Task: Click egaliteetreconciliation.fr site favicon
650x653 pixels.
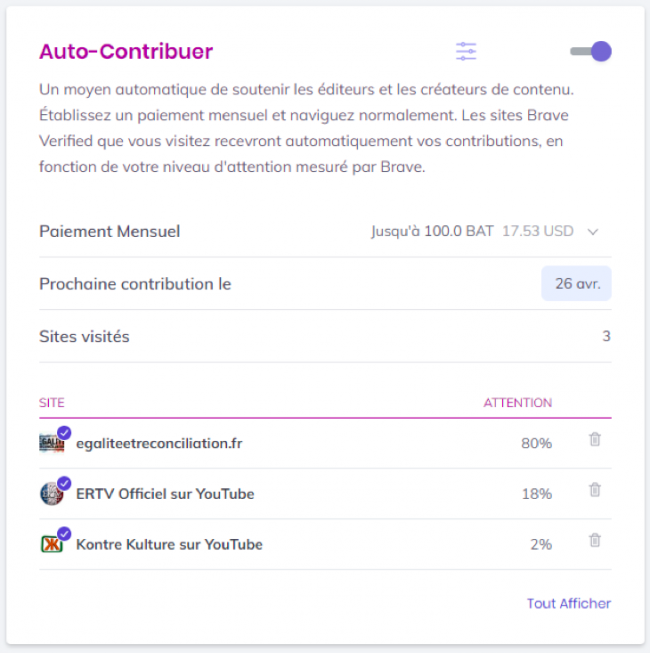Action: pos(51,444)
